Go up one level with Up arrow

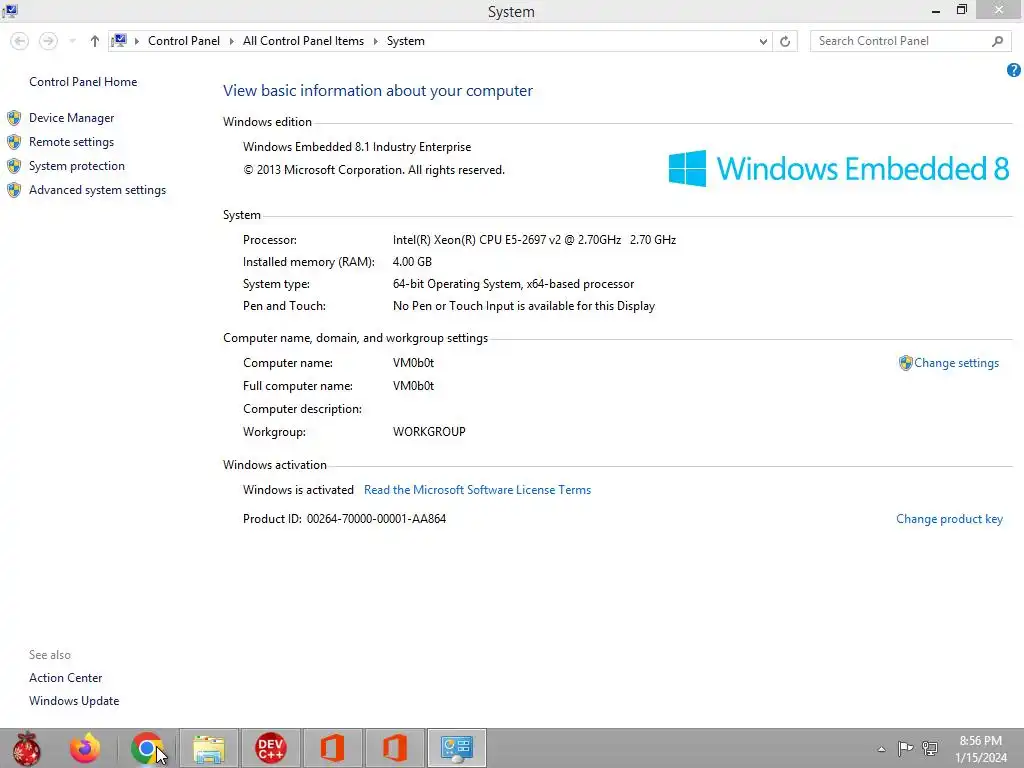pos(95,41)
